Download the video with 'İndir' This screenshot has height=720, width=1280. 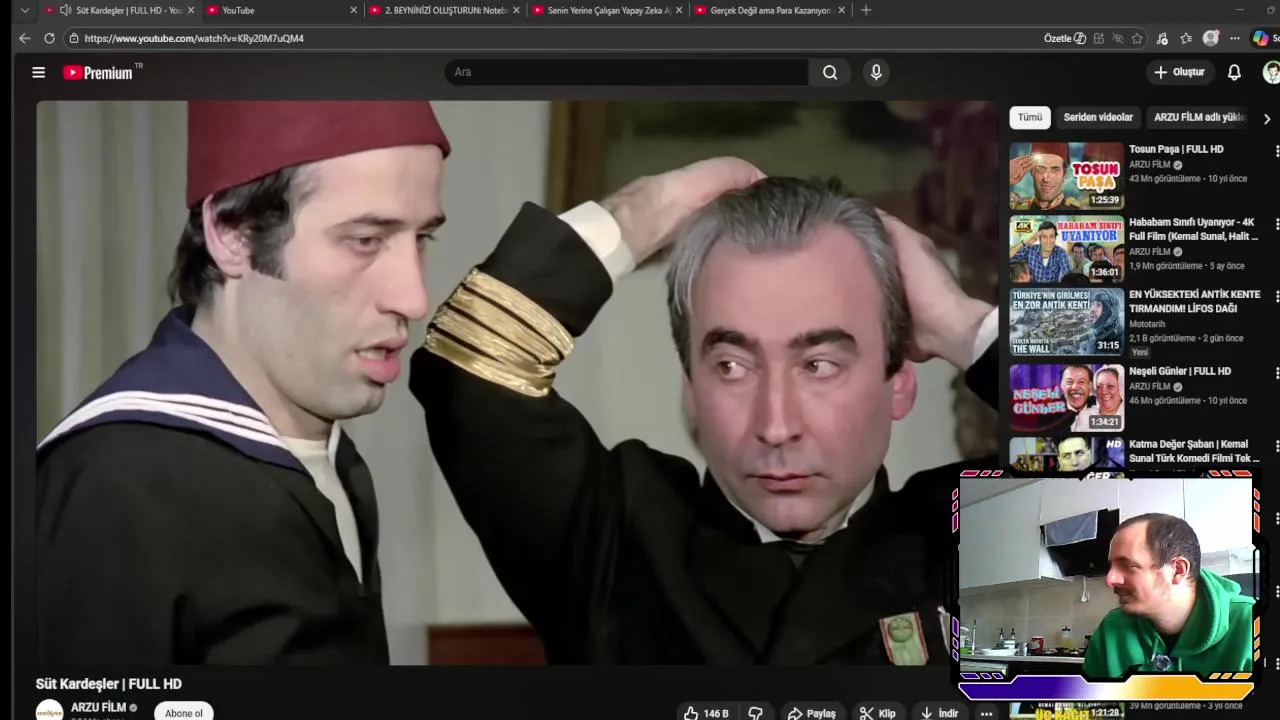point(939,713)
